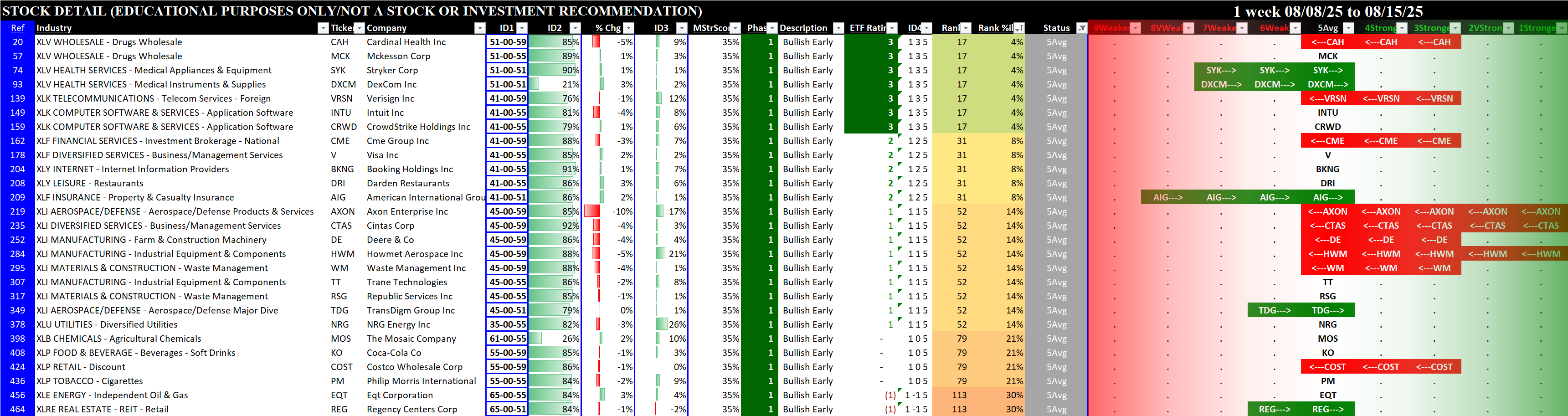Select 'Booking Holdings Inc' company cell
The image size is (1568, 416).
410,169
